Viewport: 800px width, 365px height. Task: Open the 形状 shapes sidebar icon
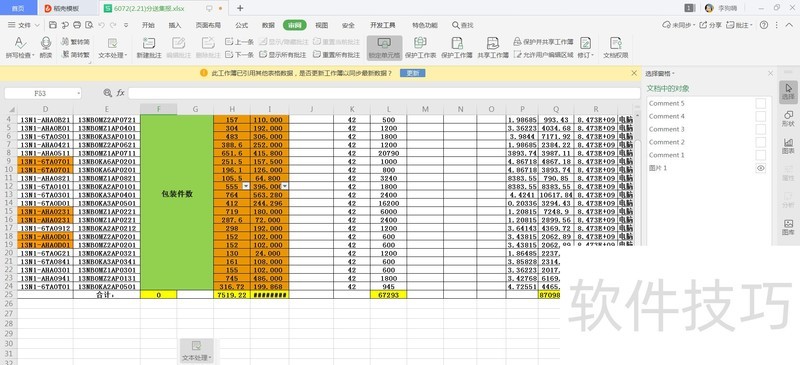coord(788,118)
